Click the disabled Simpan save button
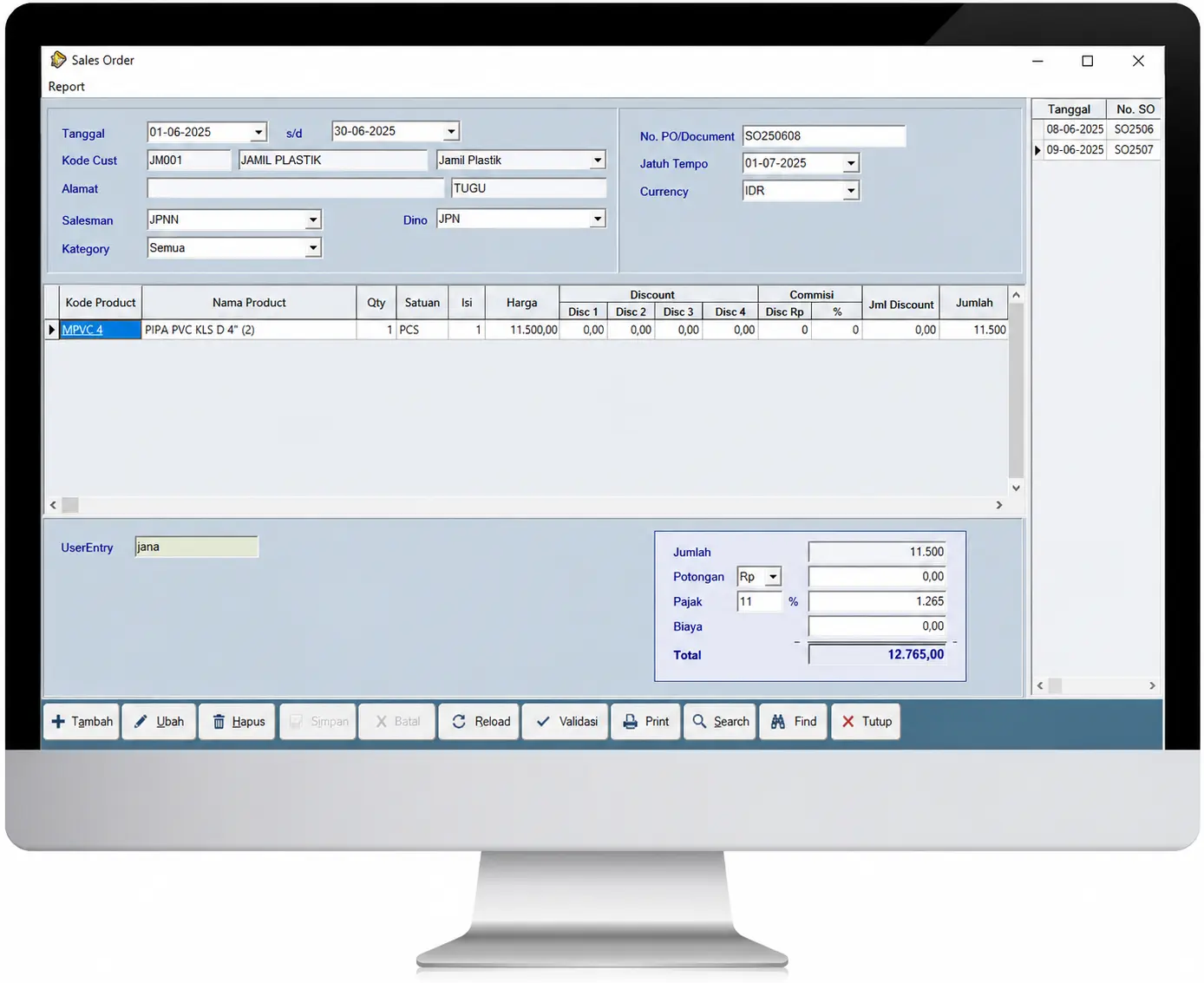This screenshot has height=983, width=1204. 317,721
